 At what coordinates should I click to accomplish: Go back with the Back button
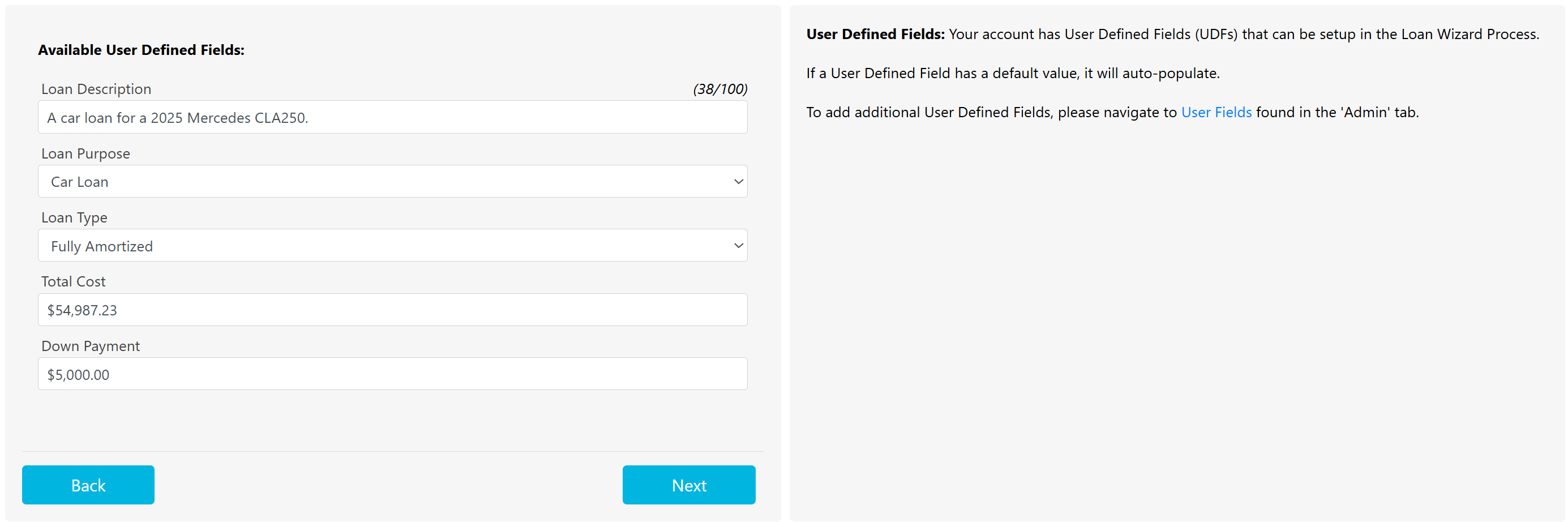[88, 485]
